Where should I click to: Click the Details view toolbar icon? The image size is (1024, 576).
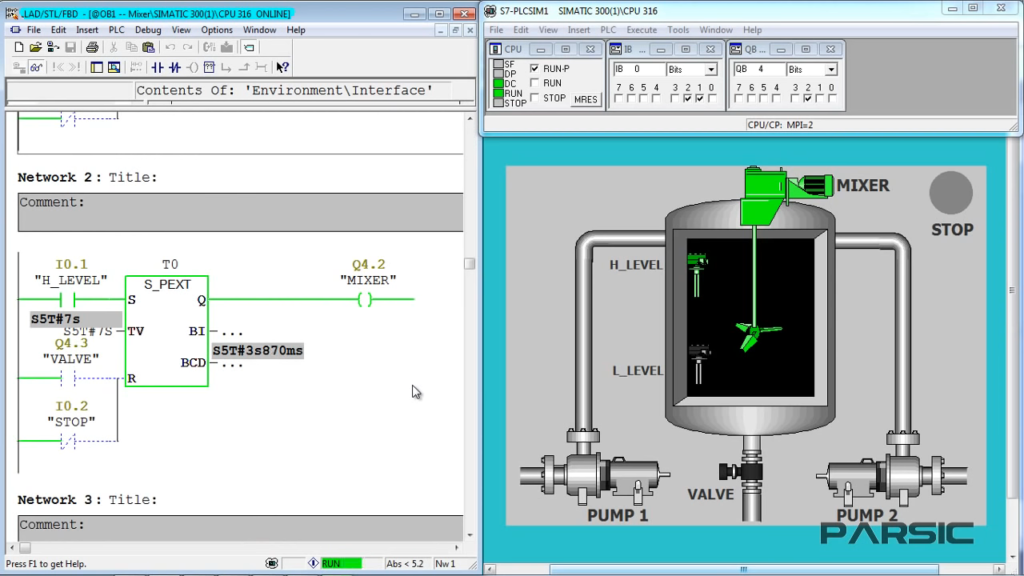tap(114, 67)
